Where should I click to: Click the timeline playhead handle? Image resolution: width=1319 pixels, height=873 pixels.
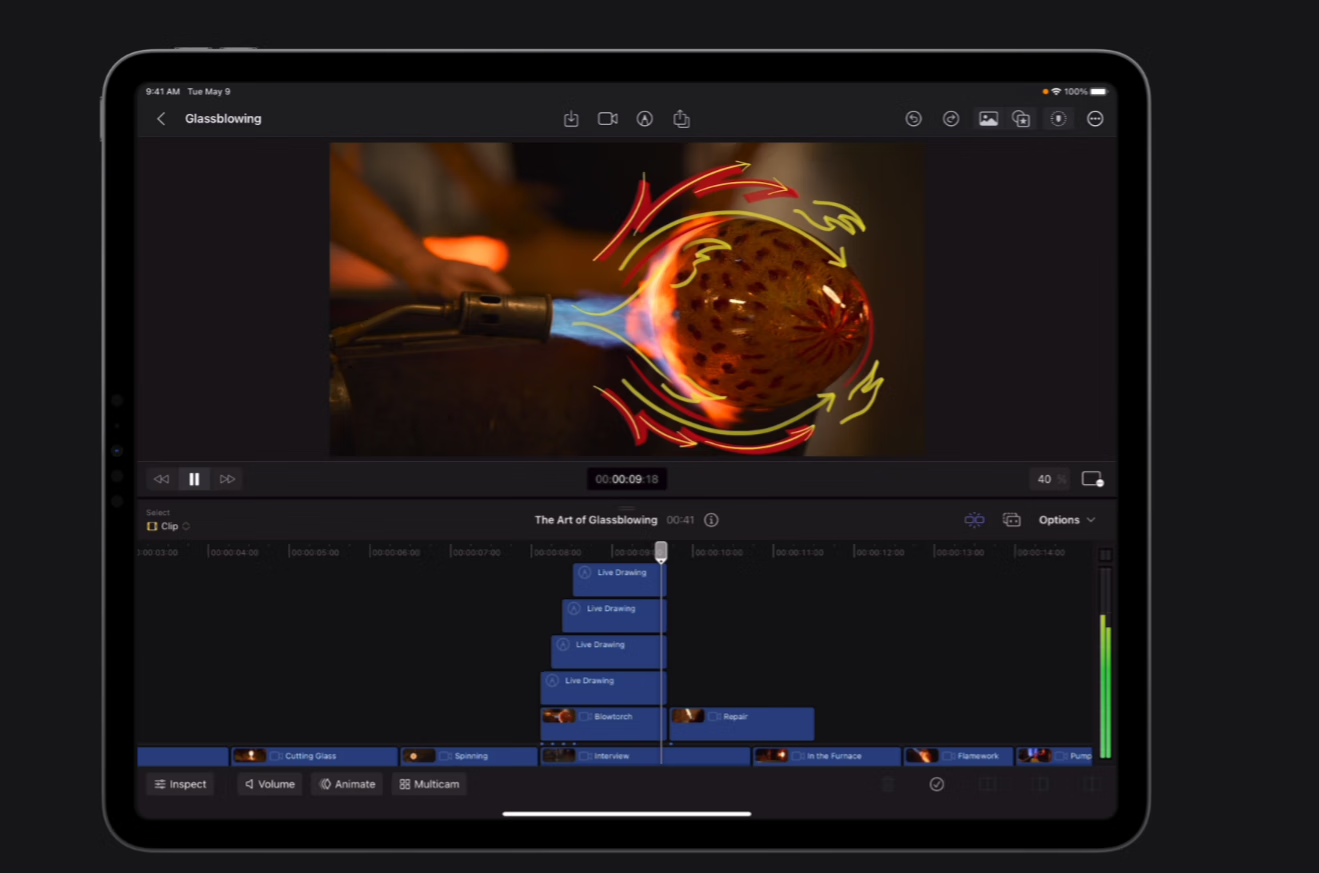point(661,551)
